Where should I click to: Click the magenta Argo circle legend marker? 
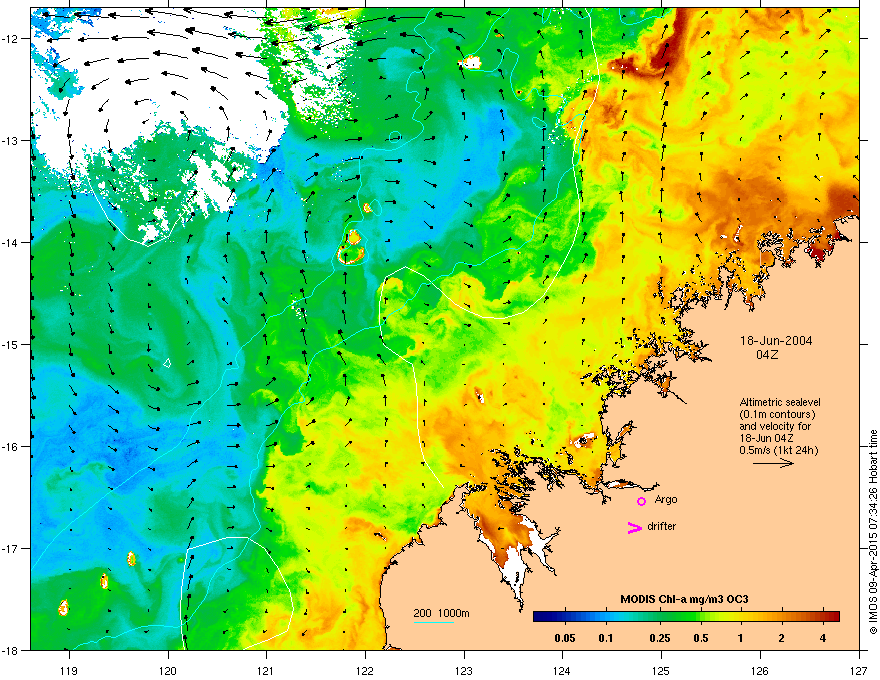641,501
